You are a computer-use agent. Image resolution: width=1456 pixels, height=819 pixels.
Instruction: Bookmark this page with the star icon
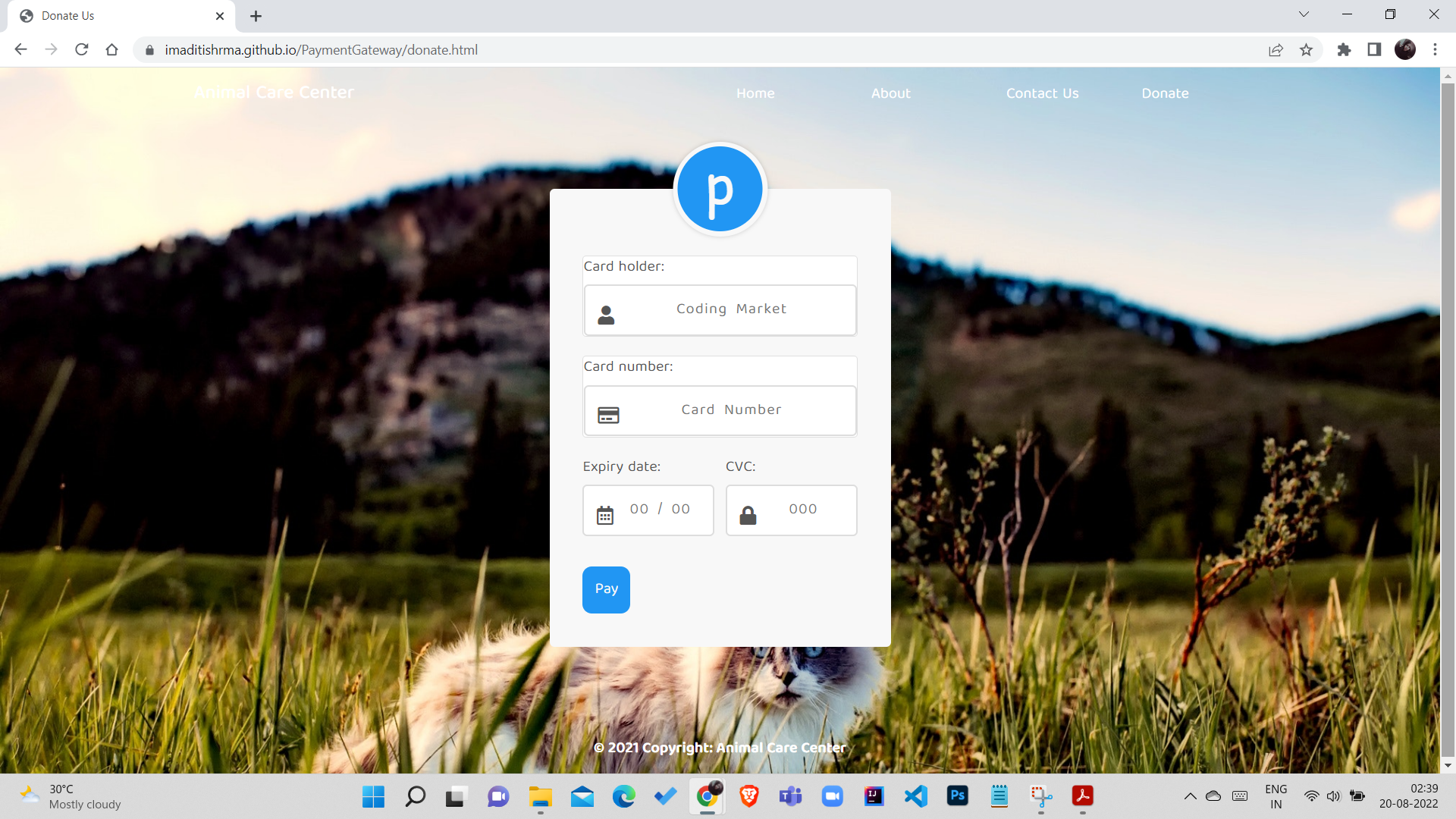click(x=1306, y=50)
